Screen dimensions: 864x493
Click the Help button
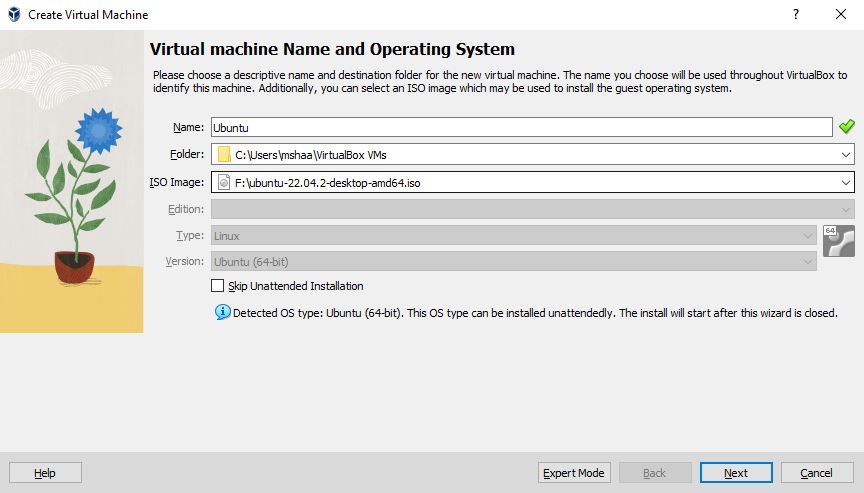(x=45, y=473)
